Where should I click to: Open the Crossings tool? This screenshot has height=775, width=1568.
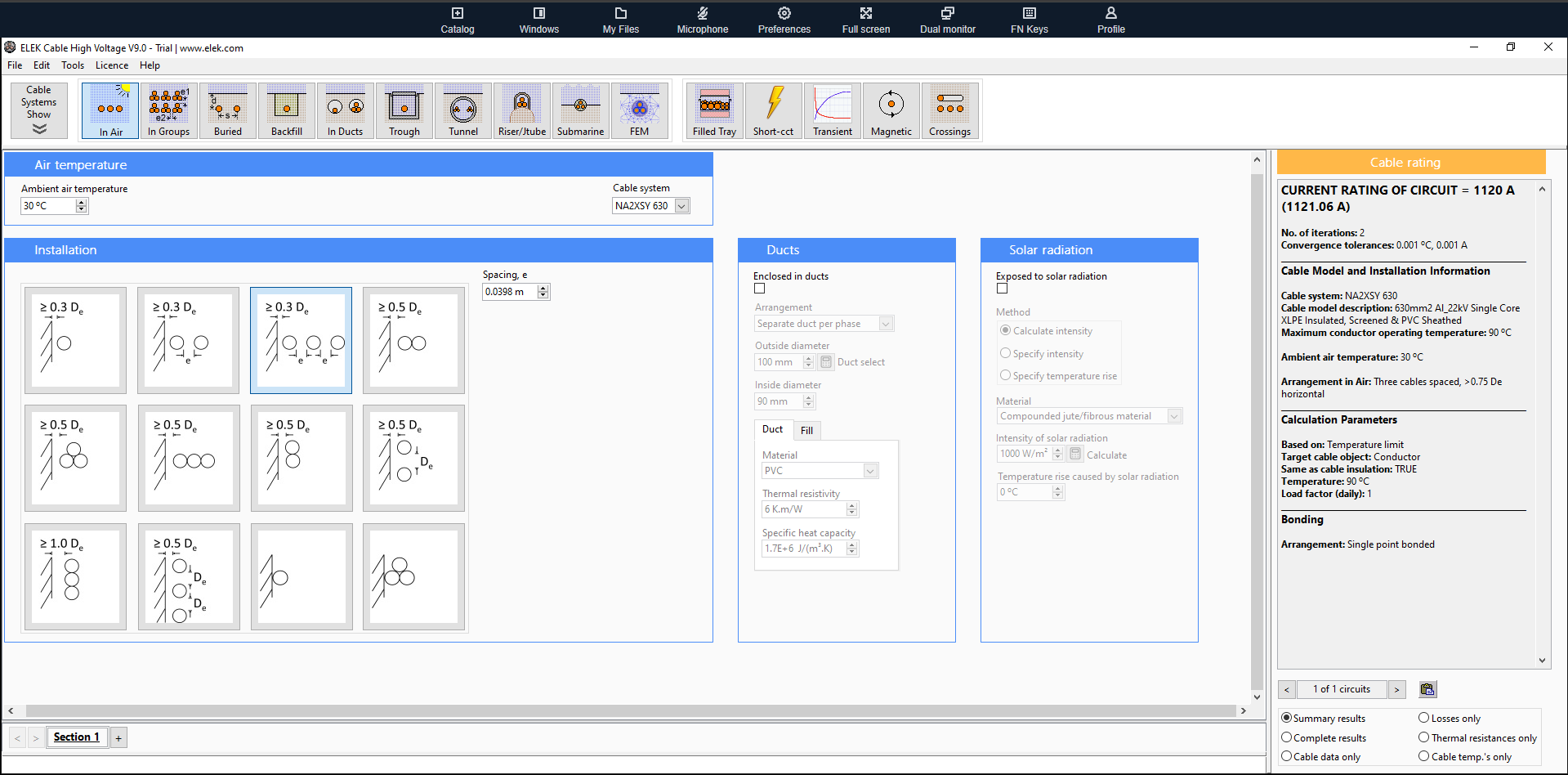950,110
